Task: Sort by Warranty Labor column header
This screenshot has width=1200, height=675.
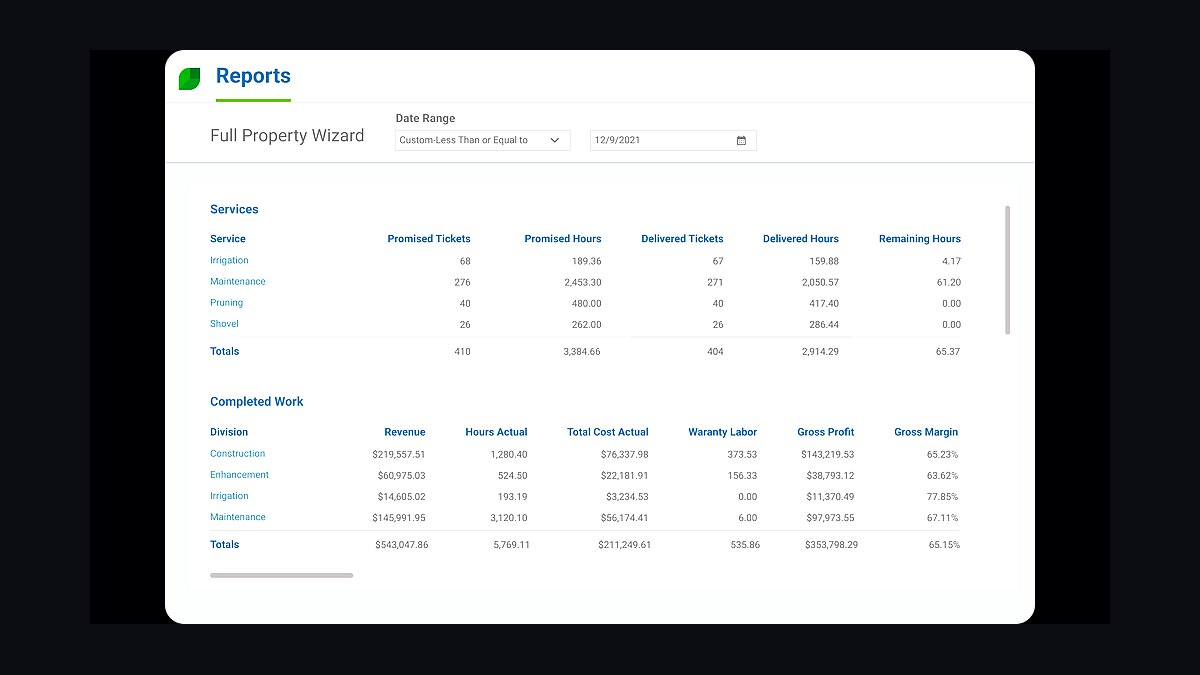Action: [722, 432]
